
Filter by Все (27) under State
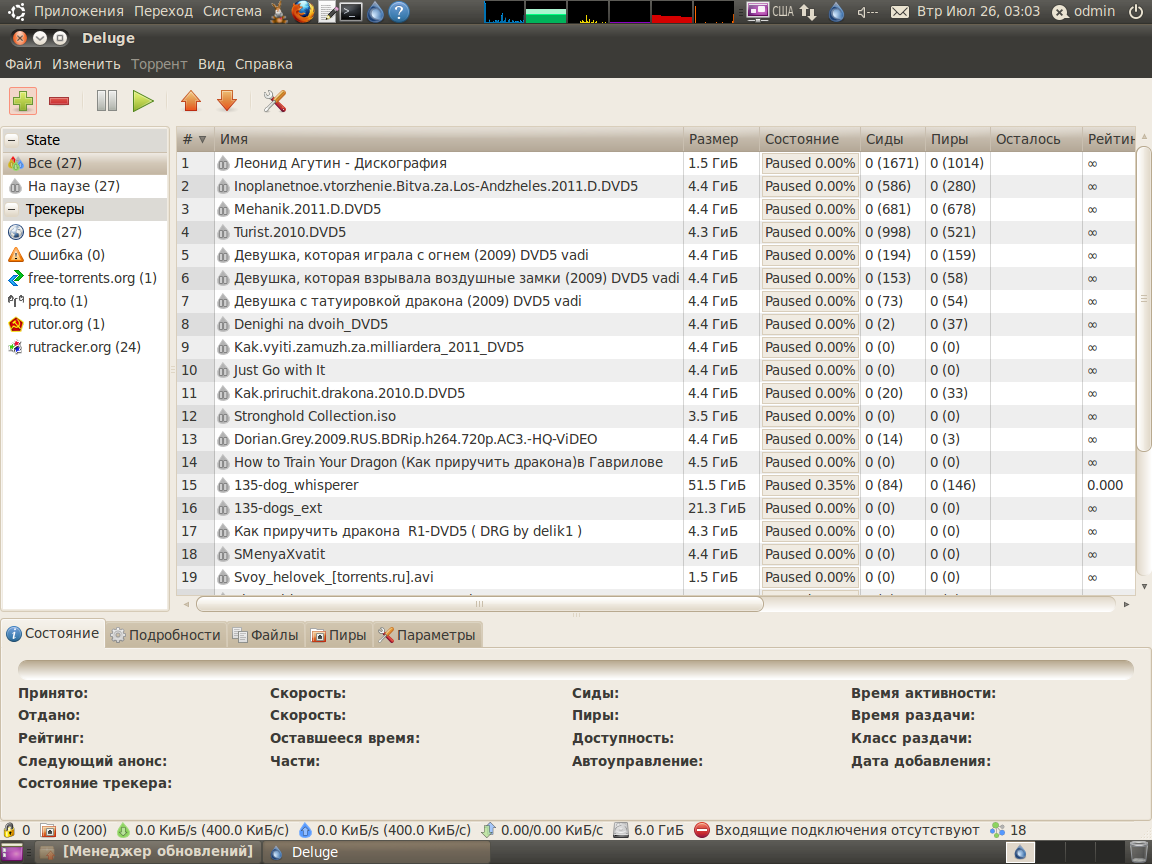point(85,163)
